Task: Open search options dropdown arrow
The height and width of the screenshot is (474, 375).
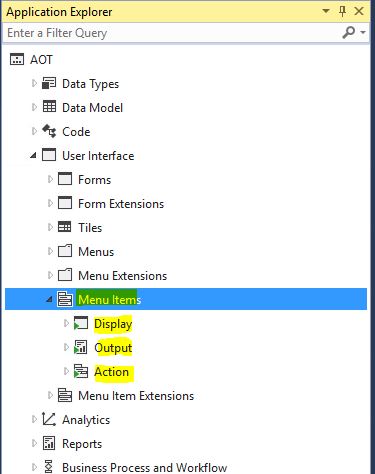Action: tap(363, 32)
